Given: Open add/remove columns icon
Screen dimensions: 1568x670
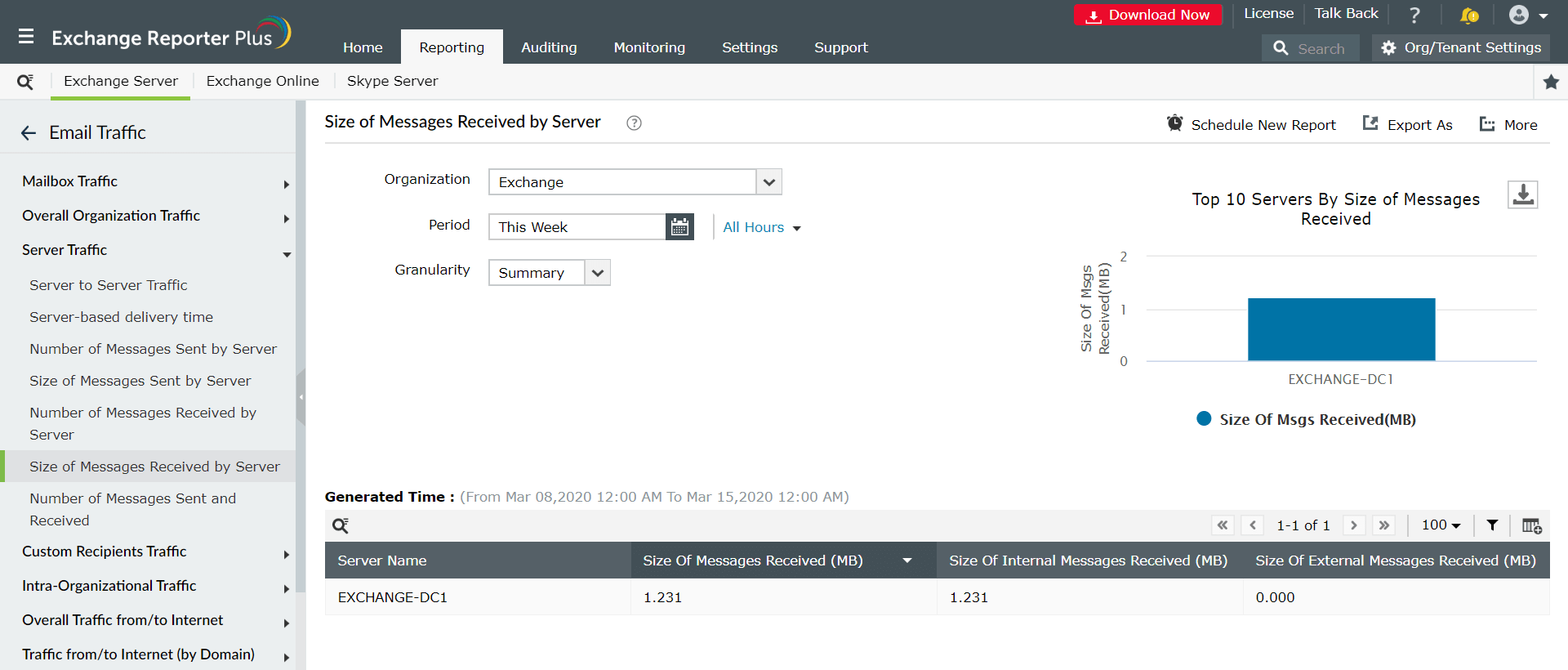Looking at the screenshot, I should pyautogui.click(x=1532, y=525).
